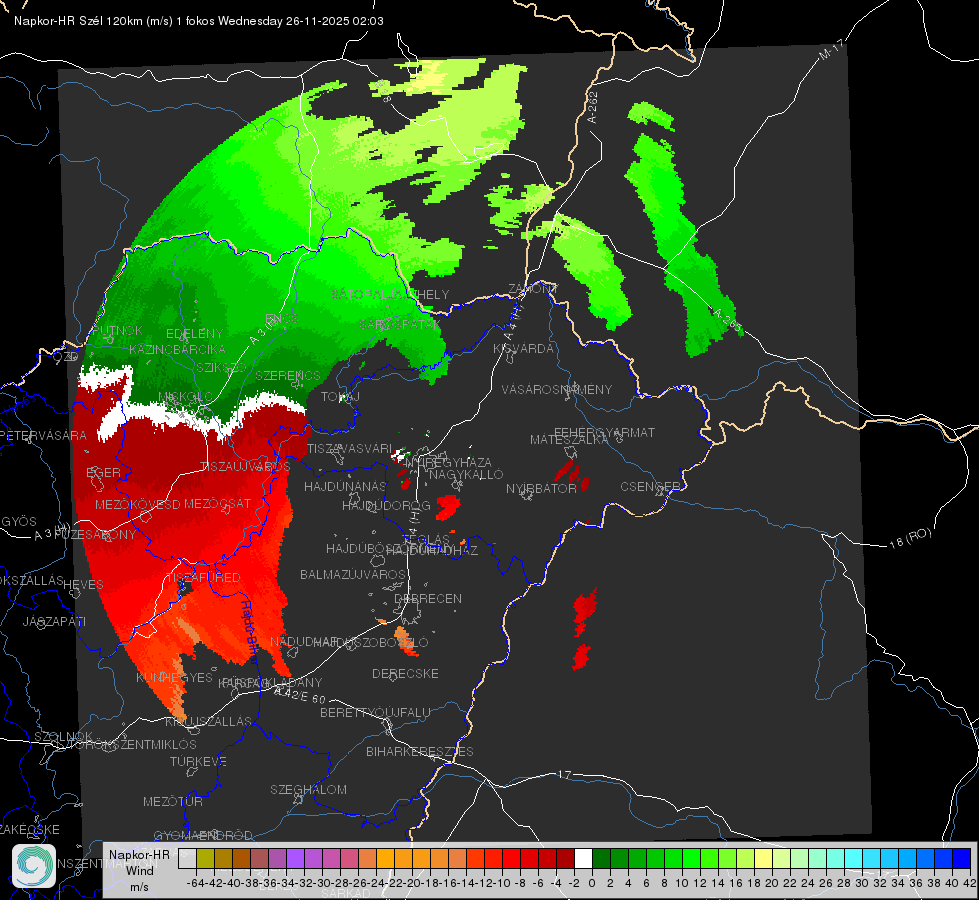
Task: Click the A-265 road label
Action: click(727, 320)
